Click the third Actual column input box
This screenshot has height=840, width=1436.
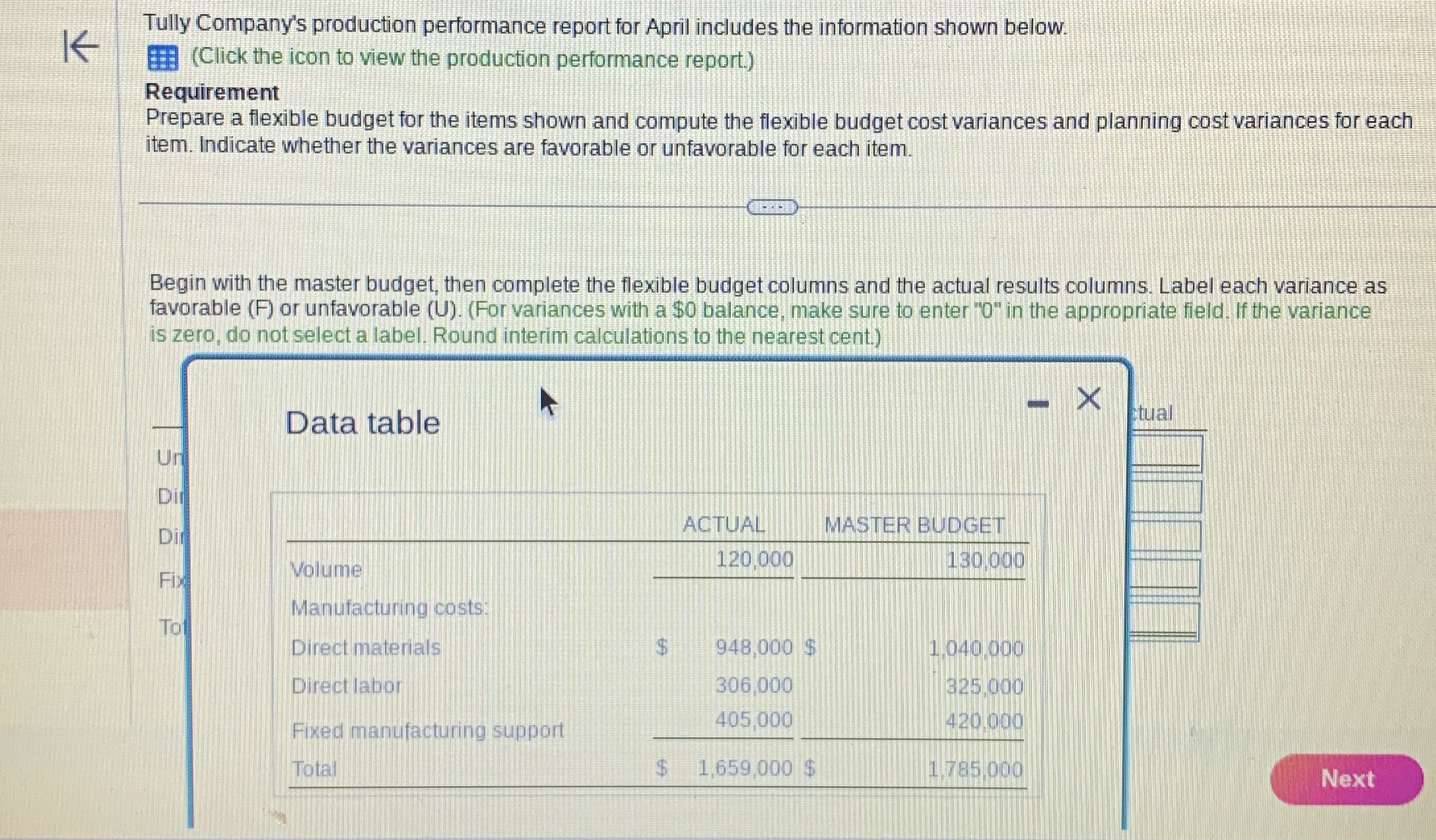(x=1167, y=536)
